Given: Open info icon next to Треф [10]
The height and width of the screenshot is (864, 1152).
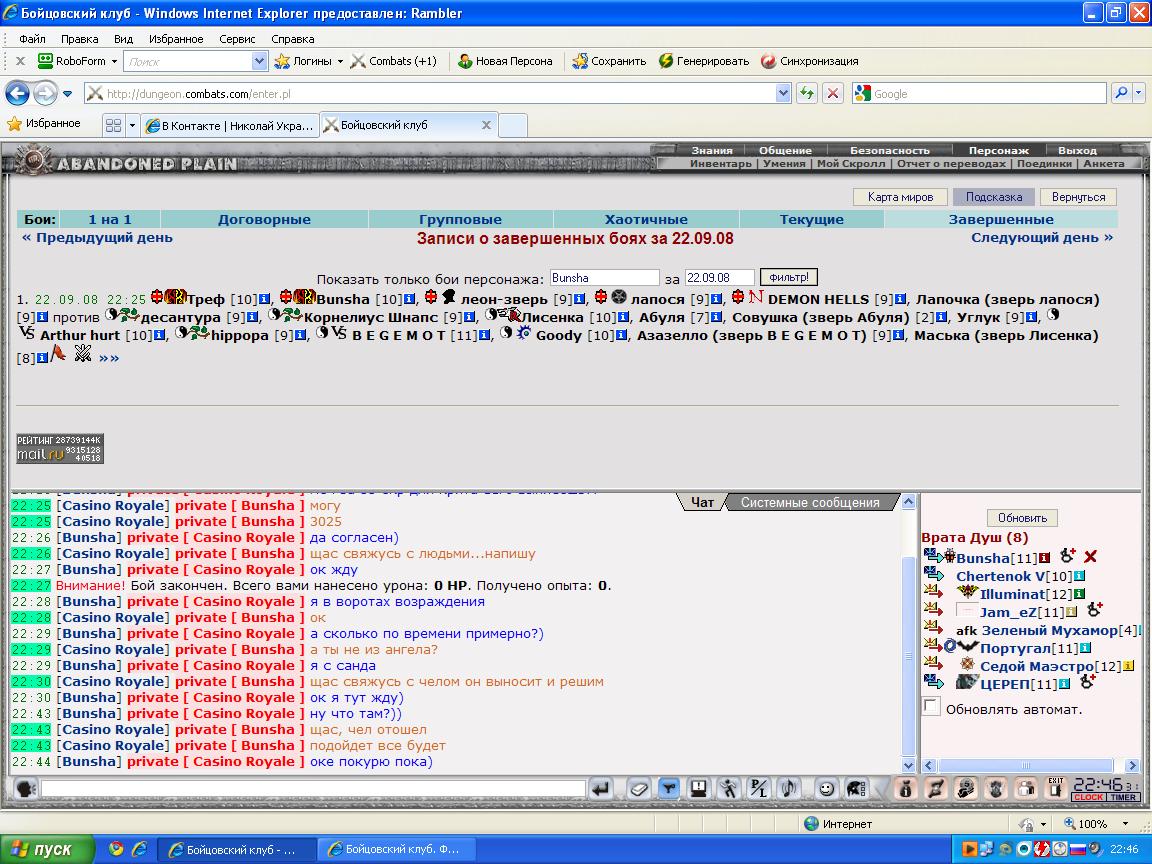Looking at the screenshot, I should 264,299.
